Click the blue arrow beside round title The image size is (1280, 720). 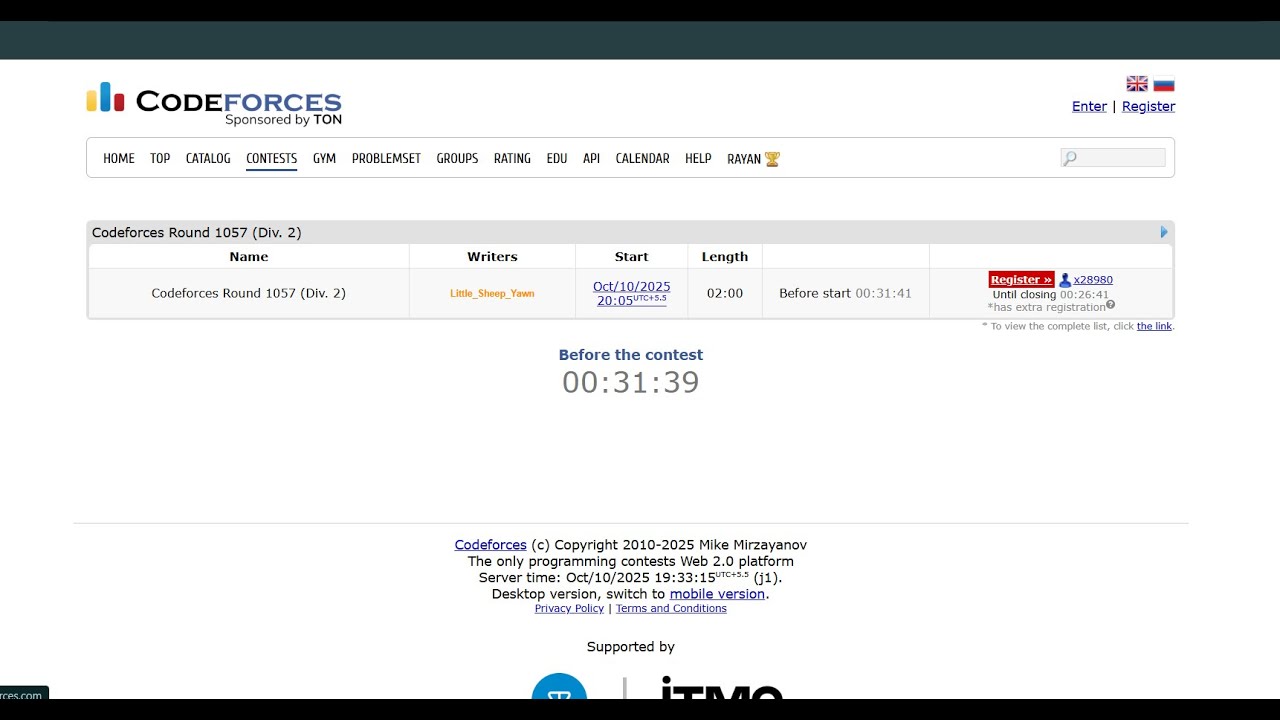coord(1164,232)
